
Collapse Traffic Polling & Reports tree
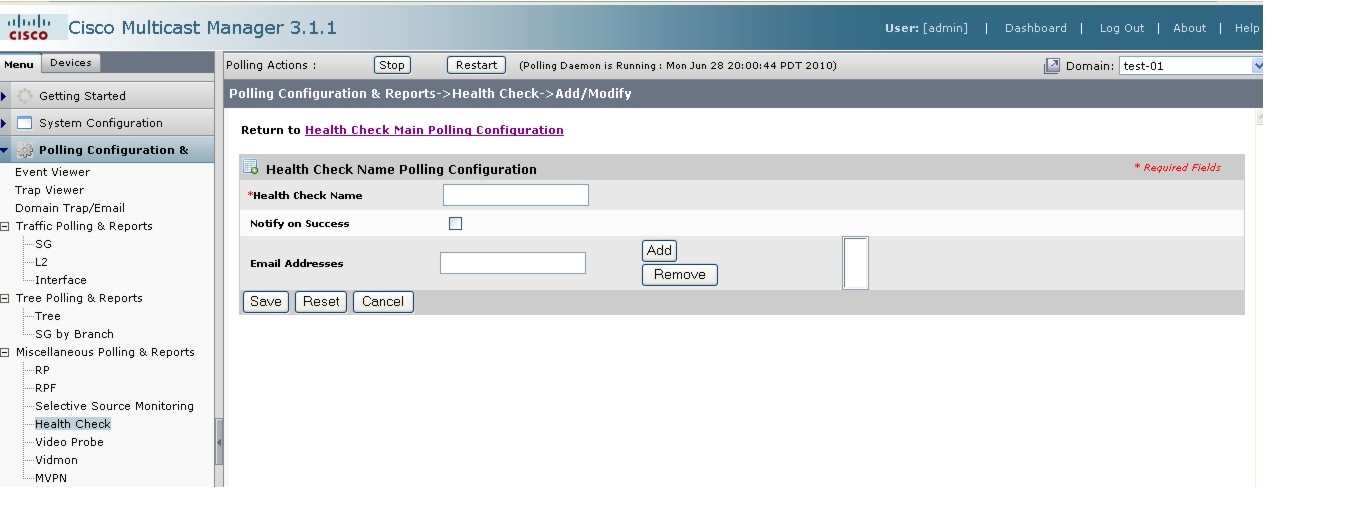[5, 226]
